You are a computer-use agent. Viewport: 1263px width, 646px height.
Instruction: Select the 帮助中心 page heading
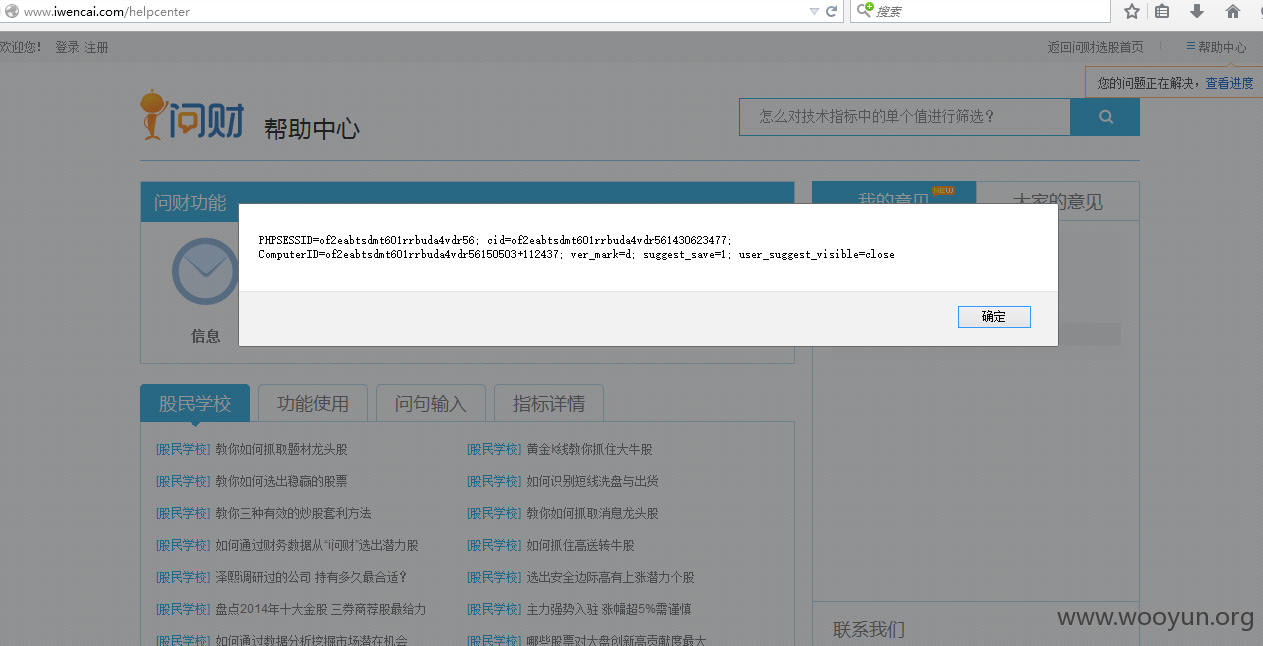pos(312,129)
